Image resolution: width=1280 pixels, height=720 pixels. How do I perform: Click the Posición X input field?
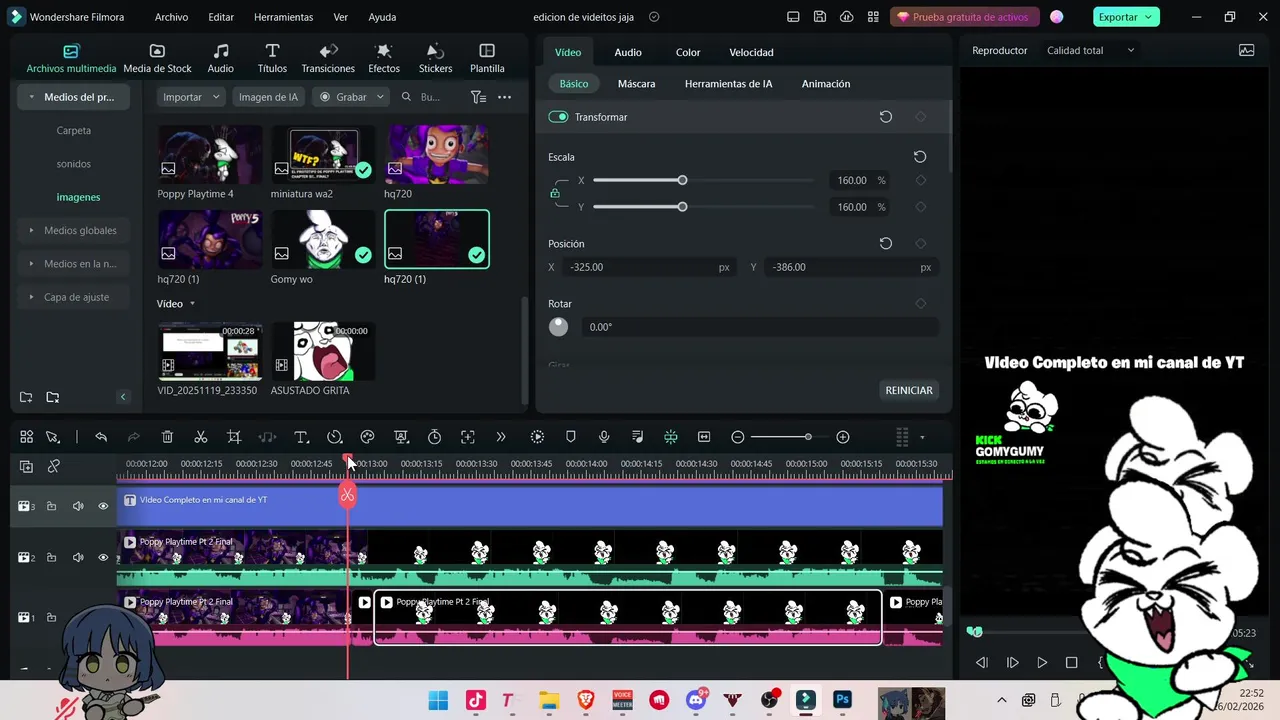[650, 267]
